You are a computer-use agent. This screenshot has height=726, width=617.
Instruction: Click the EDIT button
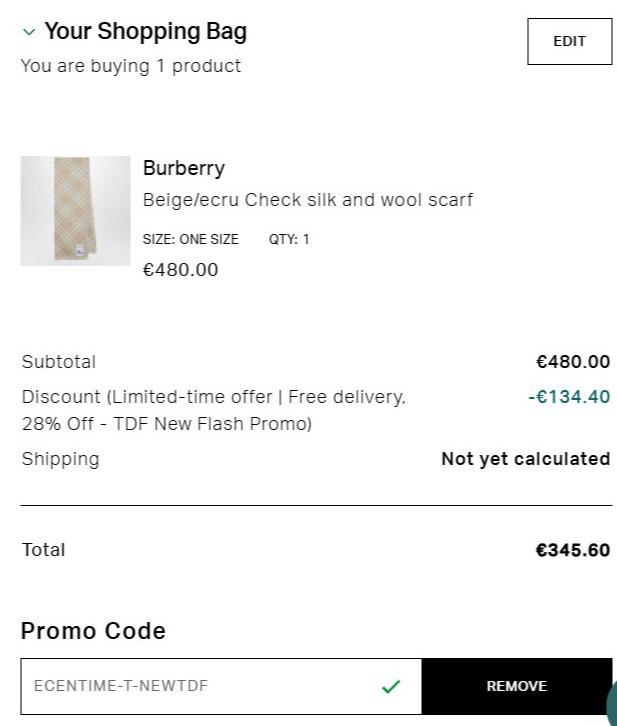pyautogui.click(x=569, y=41)
